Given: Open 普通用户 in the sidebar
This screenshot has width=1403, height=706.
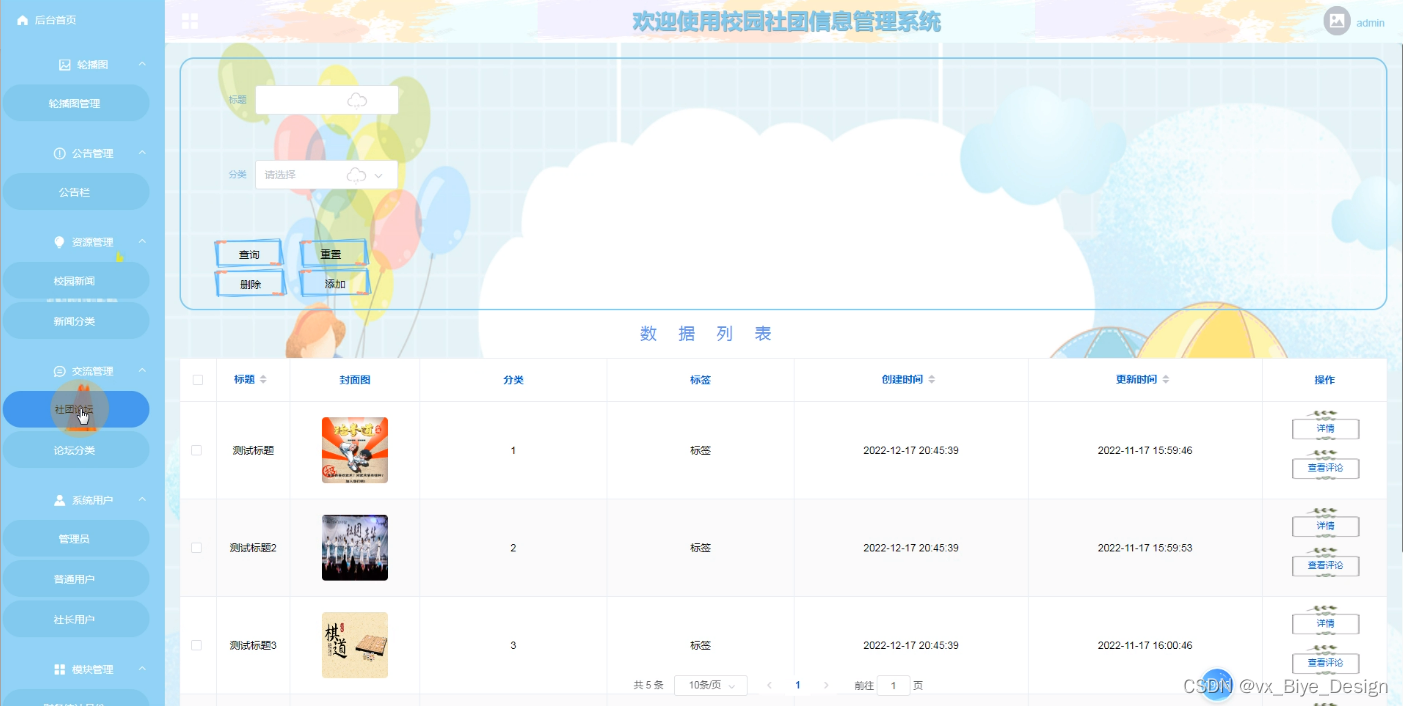Looking at the screenshot, I should [76, 579].
